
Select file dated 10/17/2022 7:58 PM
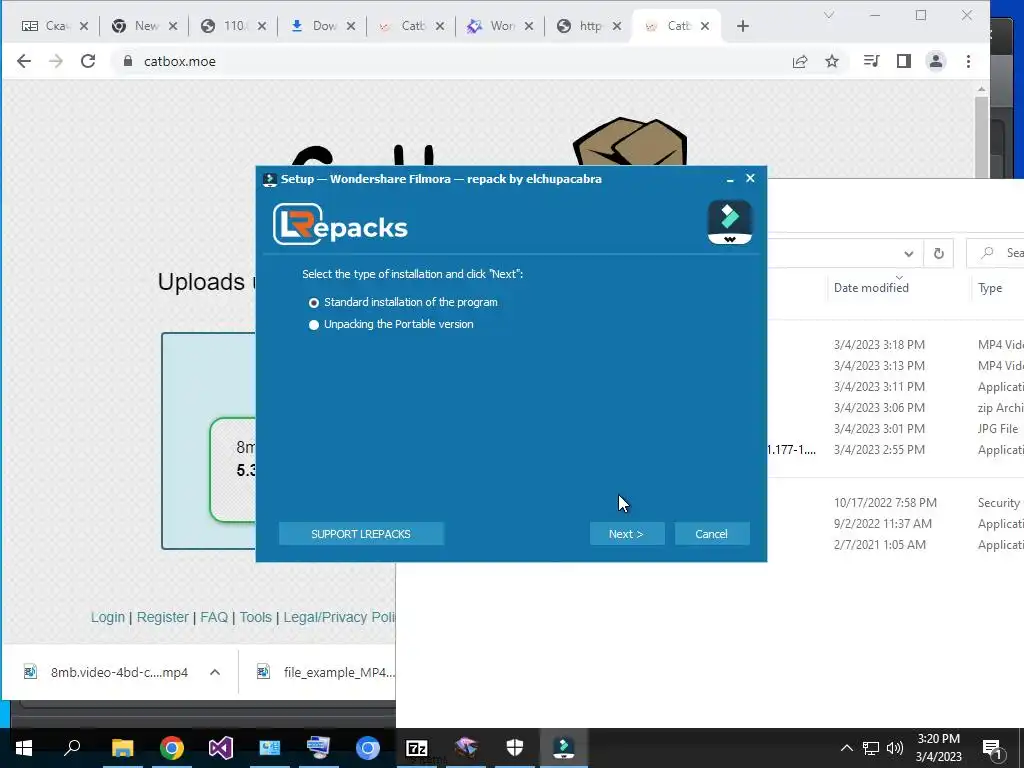pyautogui.click(x=885, y=503)
